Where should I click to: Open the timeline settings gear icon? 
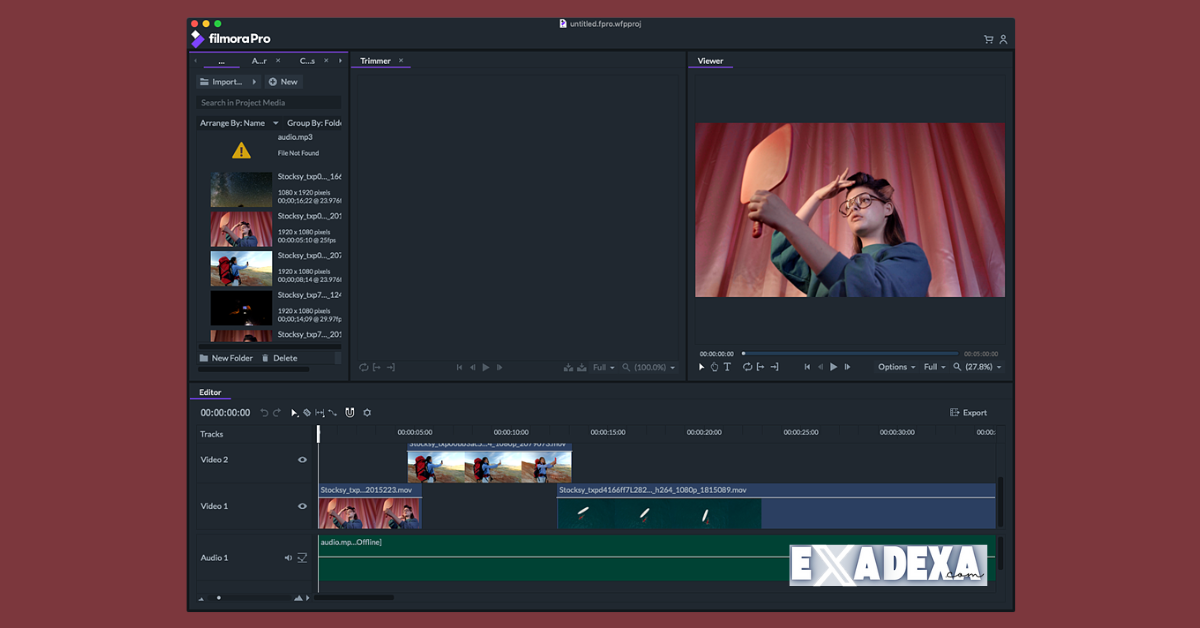[x=367, y=412]
